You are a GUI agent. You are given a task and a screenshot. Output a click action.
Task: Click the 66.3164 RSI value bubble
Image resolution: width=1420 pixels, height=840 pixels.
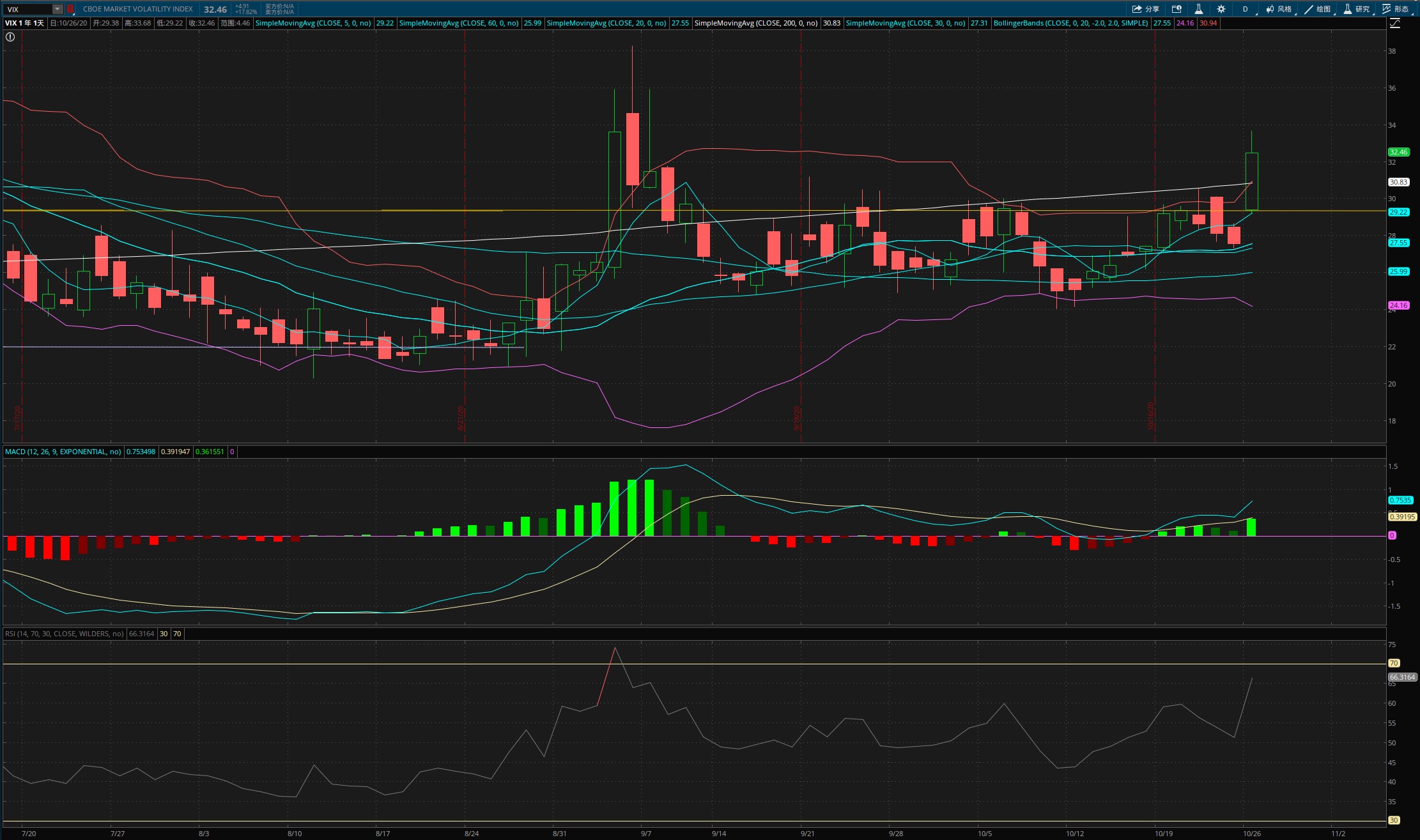click(x=1402, y=677)
